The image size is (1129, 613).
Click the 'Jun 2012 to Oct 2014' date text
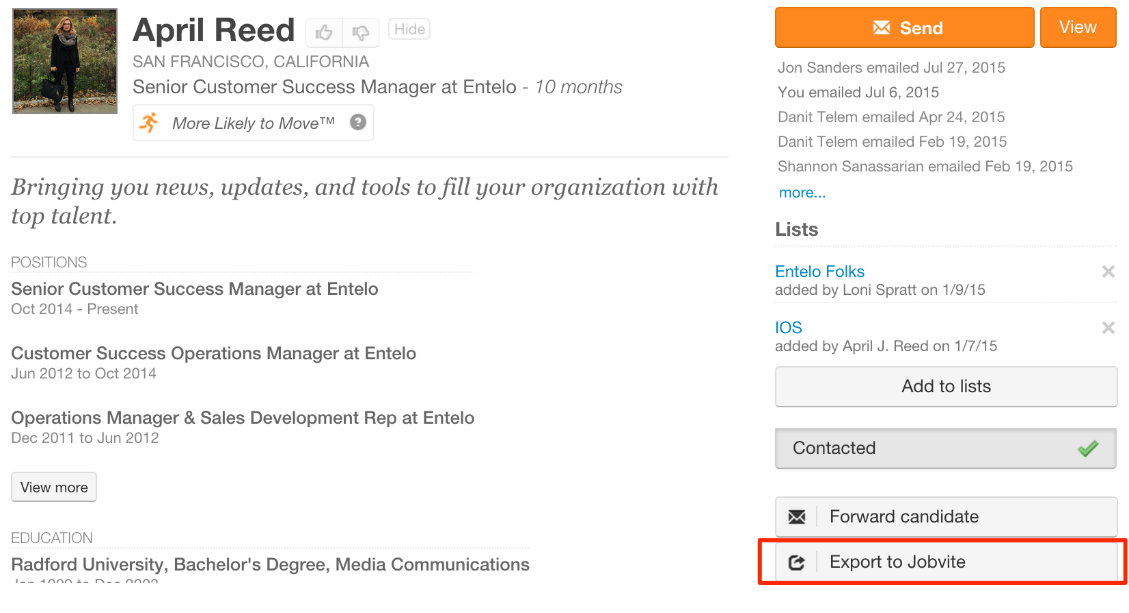pos(84,374)
